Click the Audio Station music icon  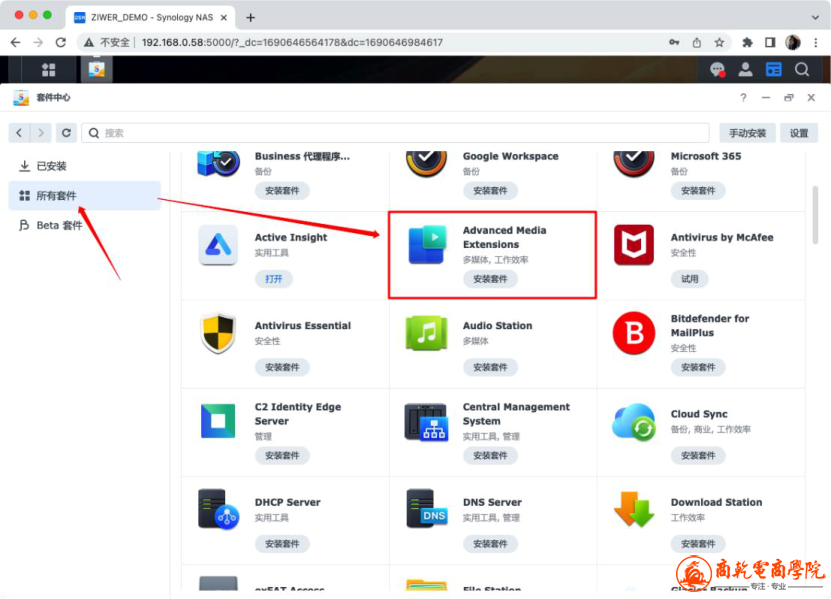click(x=427, y=333)
